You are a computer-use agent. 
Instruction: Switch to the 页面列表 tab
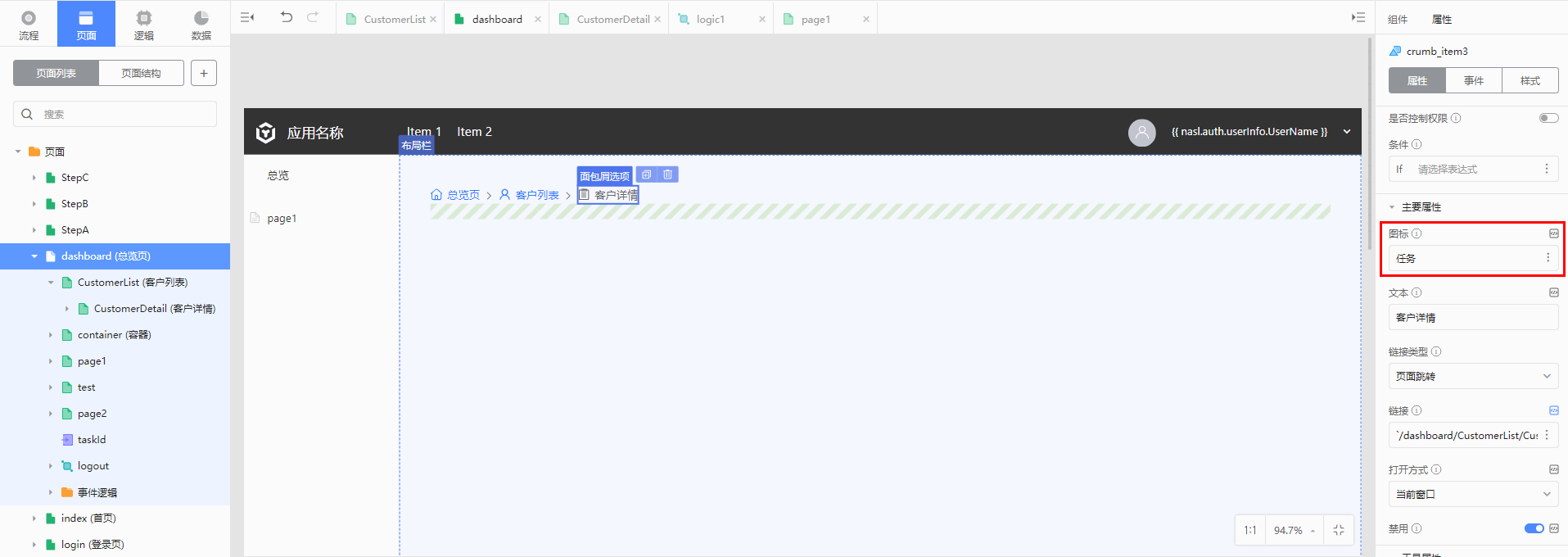[56, 73]
